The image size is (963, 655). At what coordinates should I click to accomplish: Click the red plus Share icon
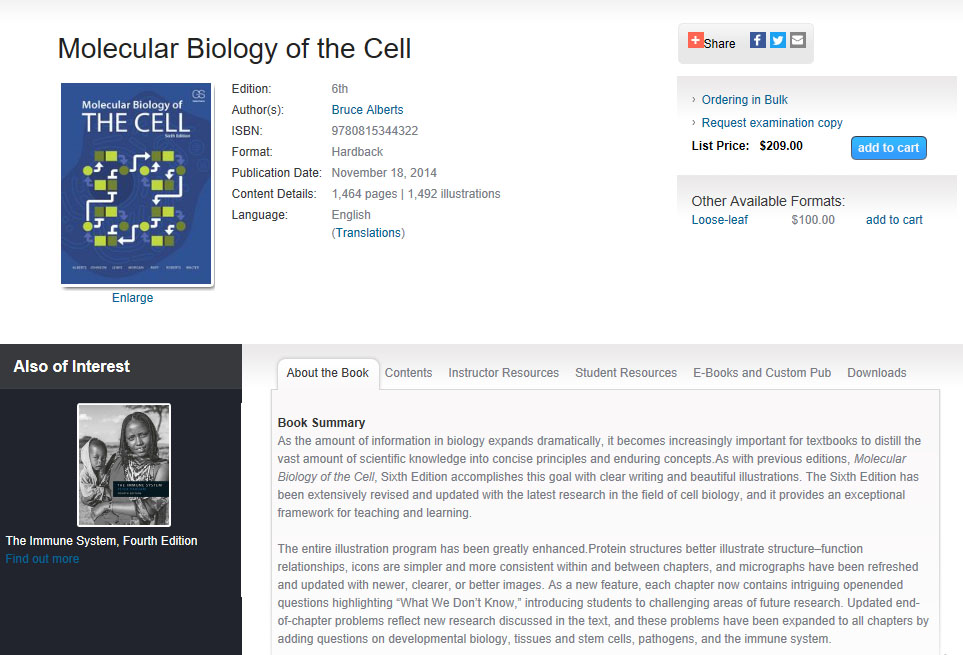coord(696,40)
